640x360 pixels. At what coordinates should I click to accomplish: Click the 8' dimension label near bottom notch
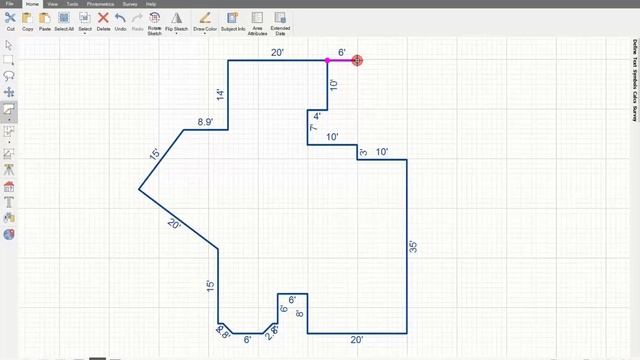tap(300, 313)
